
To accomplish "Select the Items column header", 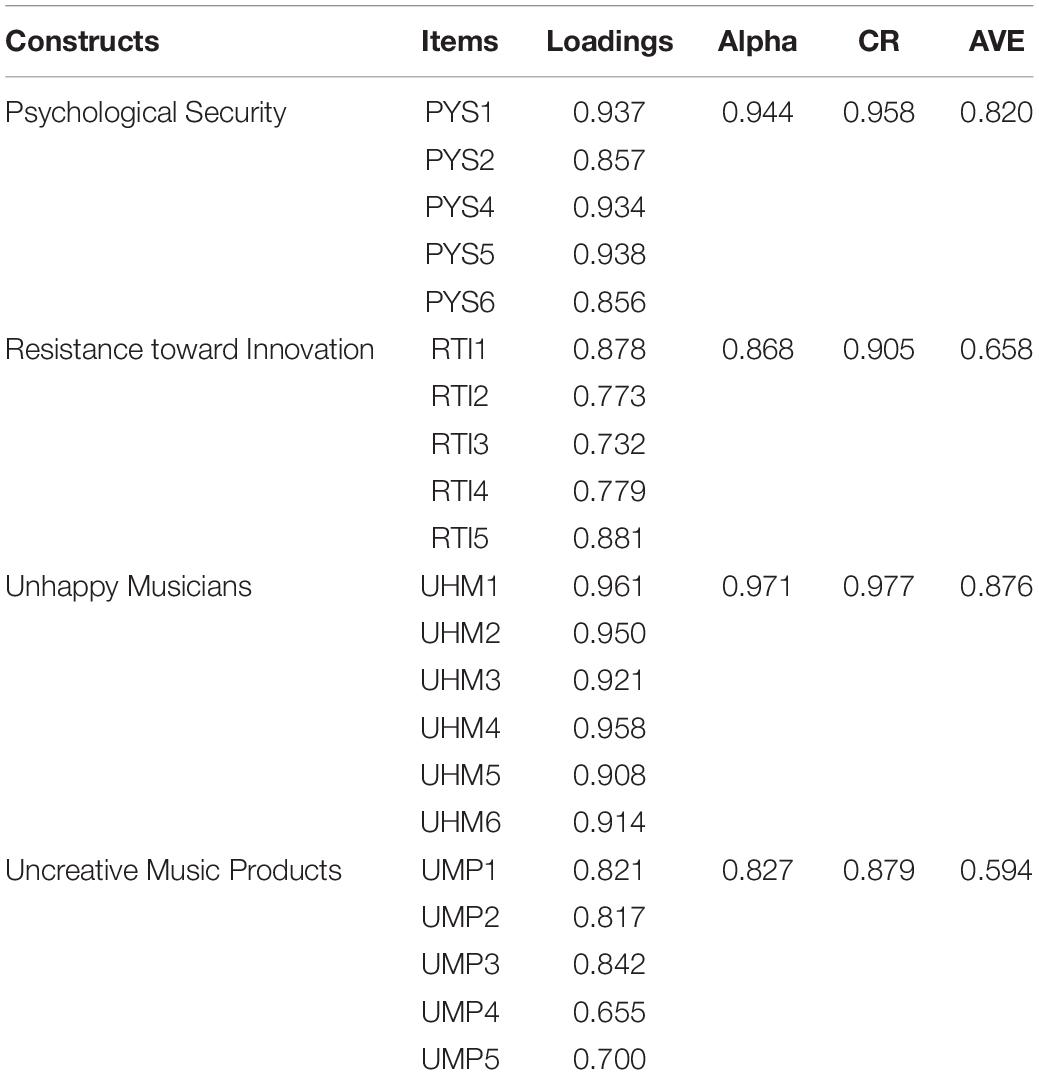I will point(459,42).
